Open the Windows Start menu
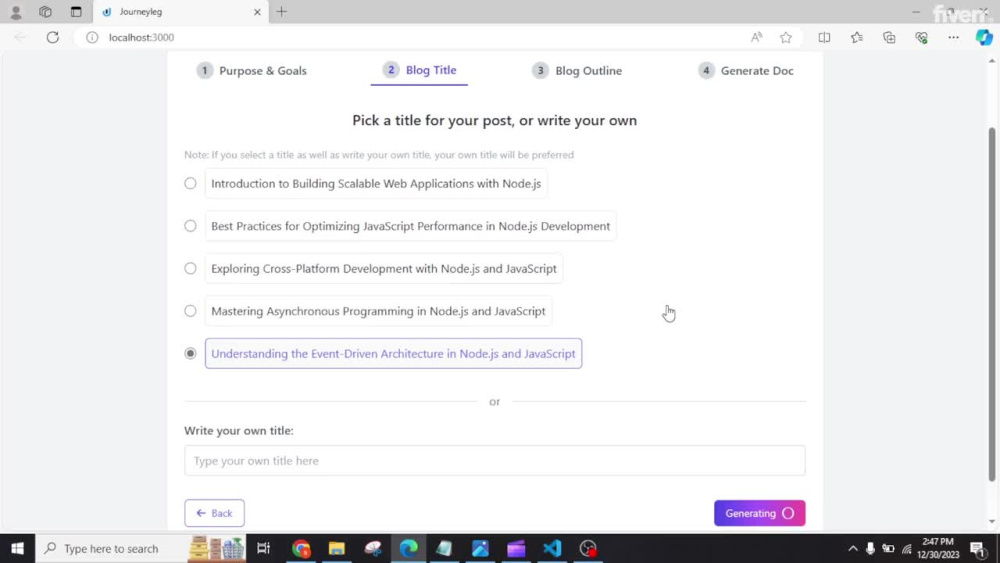 pyautogui.click(x=17, y=548)
